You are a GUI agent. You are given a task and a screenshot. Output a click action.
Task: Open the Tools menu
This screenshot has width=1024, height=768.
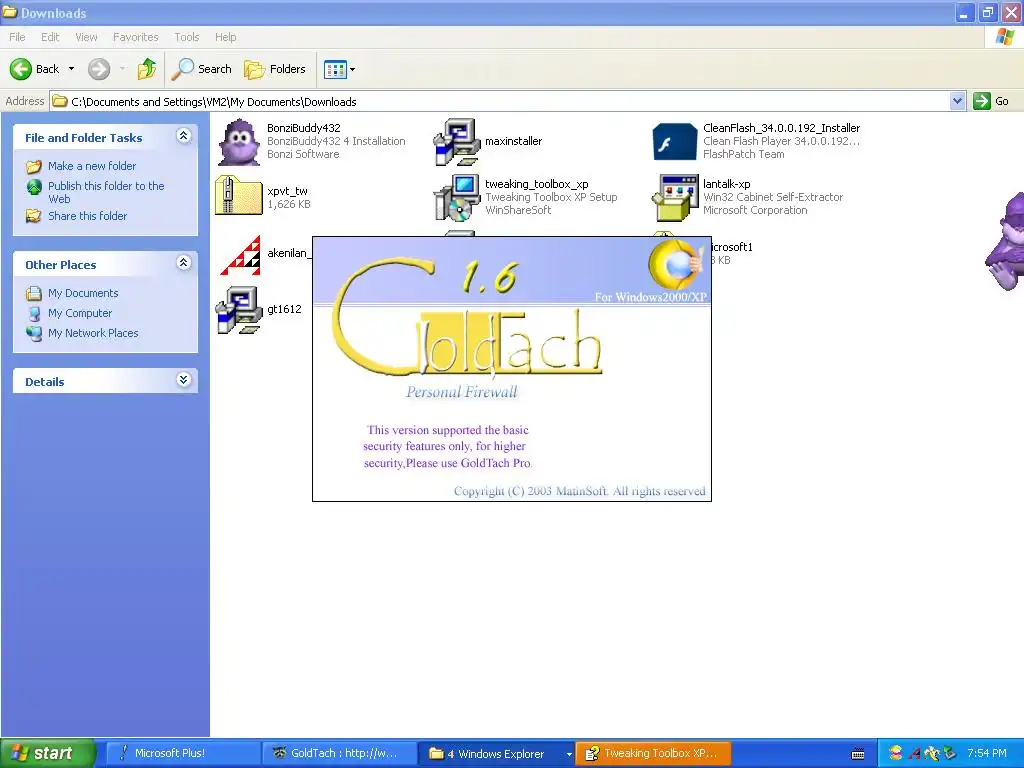pos(186,37)
